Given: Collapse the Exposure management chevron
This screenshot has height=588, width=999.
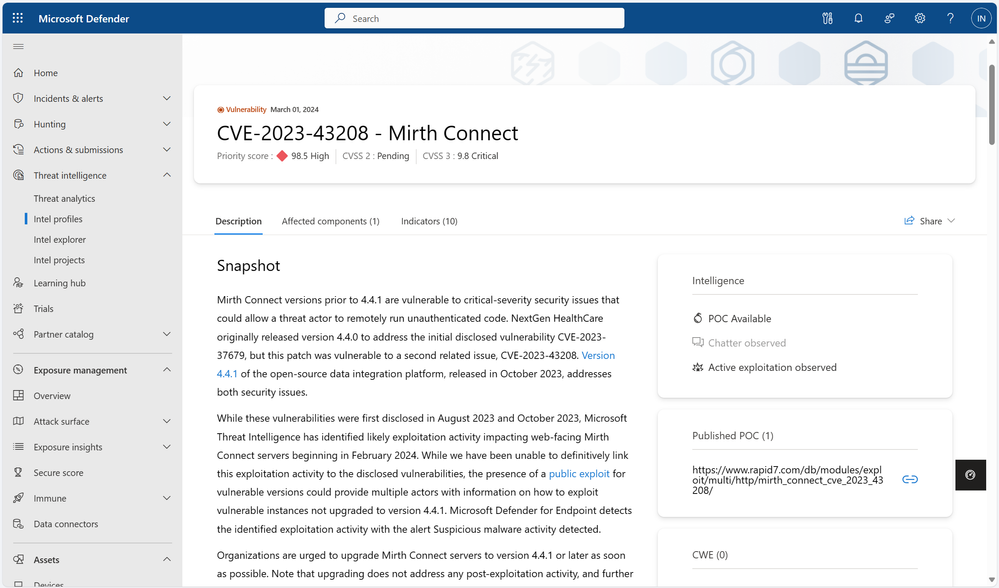Looking at the screenshot, I should (x=167, y=369).
